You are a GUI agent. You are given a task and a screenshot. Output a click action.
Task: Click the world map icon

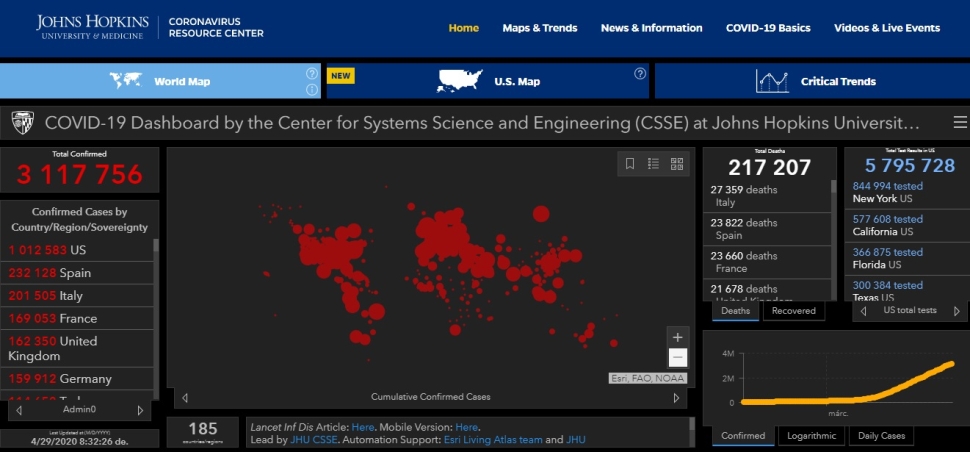(x=126, y=81)
